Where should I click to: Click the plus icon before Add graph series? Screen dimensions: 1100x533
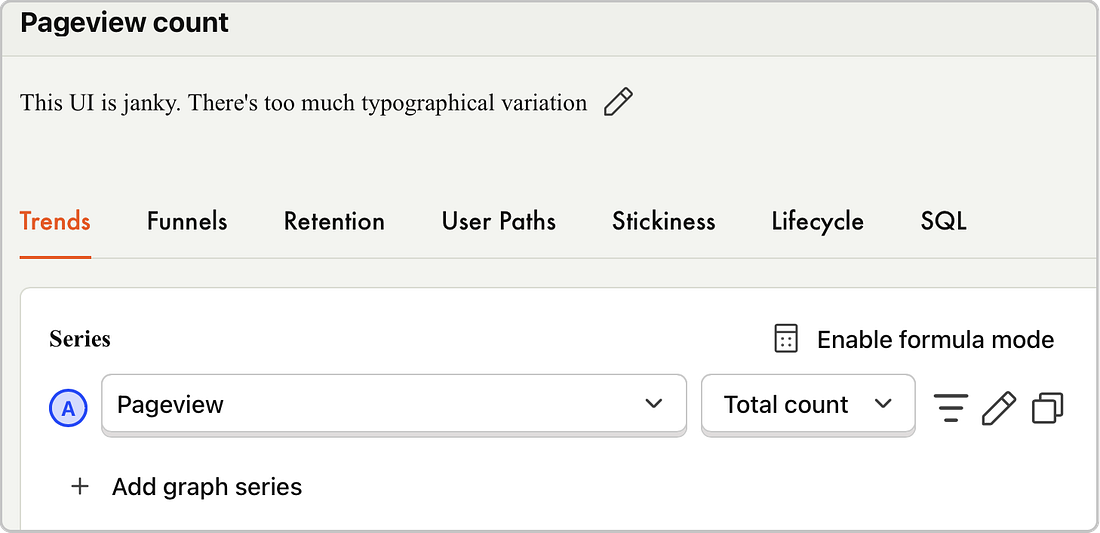(x=81, y=486)
